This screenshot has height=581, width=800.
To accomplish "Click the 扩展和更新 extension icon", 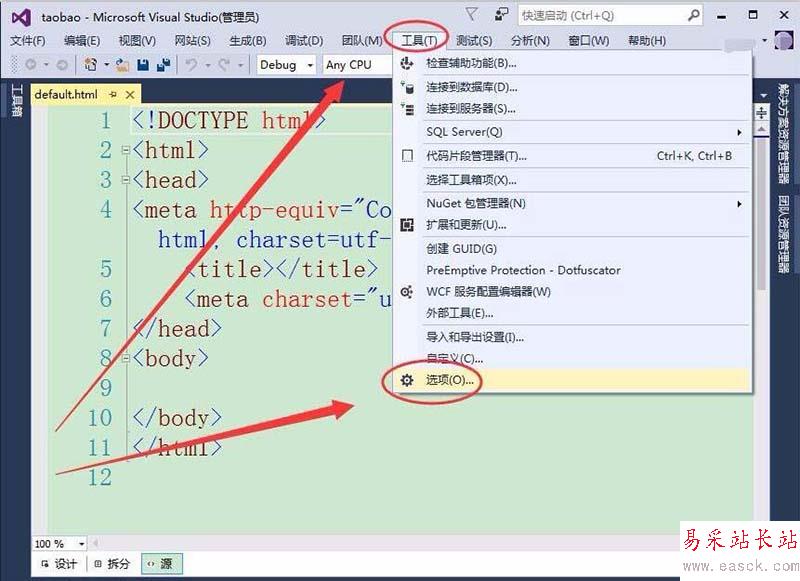I will click(407, 225).
